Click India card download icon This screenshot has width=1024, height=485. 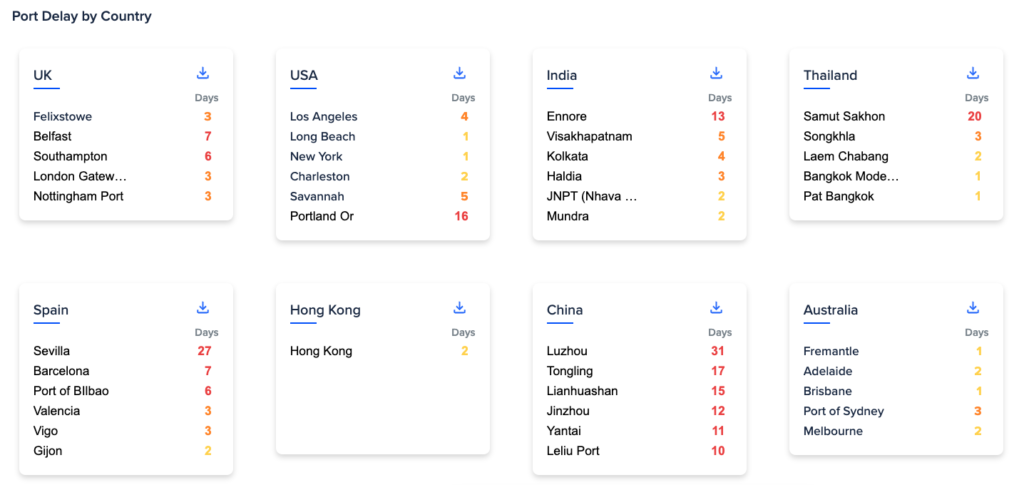coord(716,74)
